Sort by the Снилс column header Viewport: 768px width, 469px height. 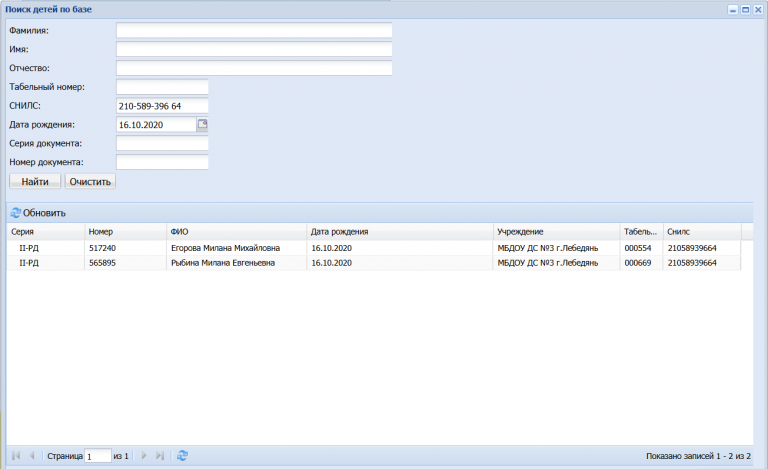click(702, 232)
